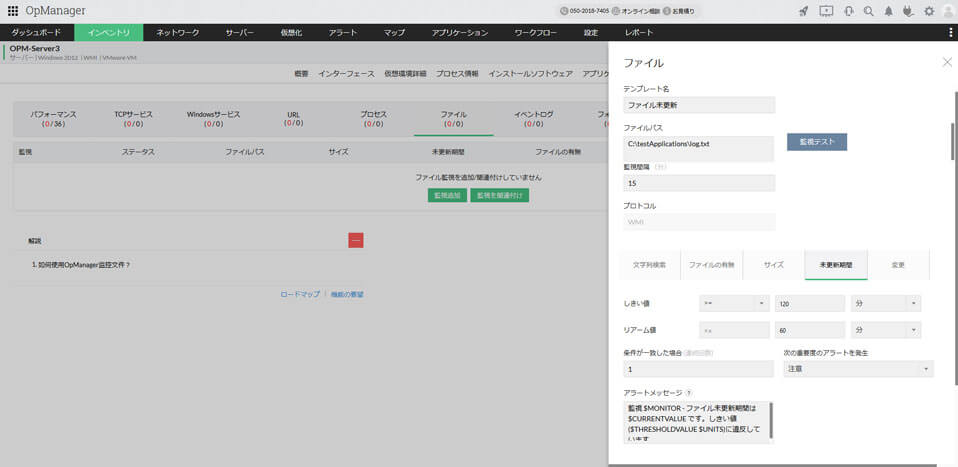The image size is (958, 467).
Task: Open the search magnifier icon
Action: point(868,11)
